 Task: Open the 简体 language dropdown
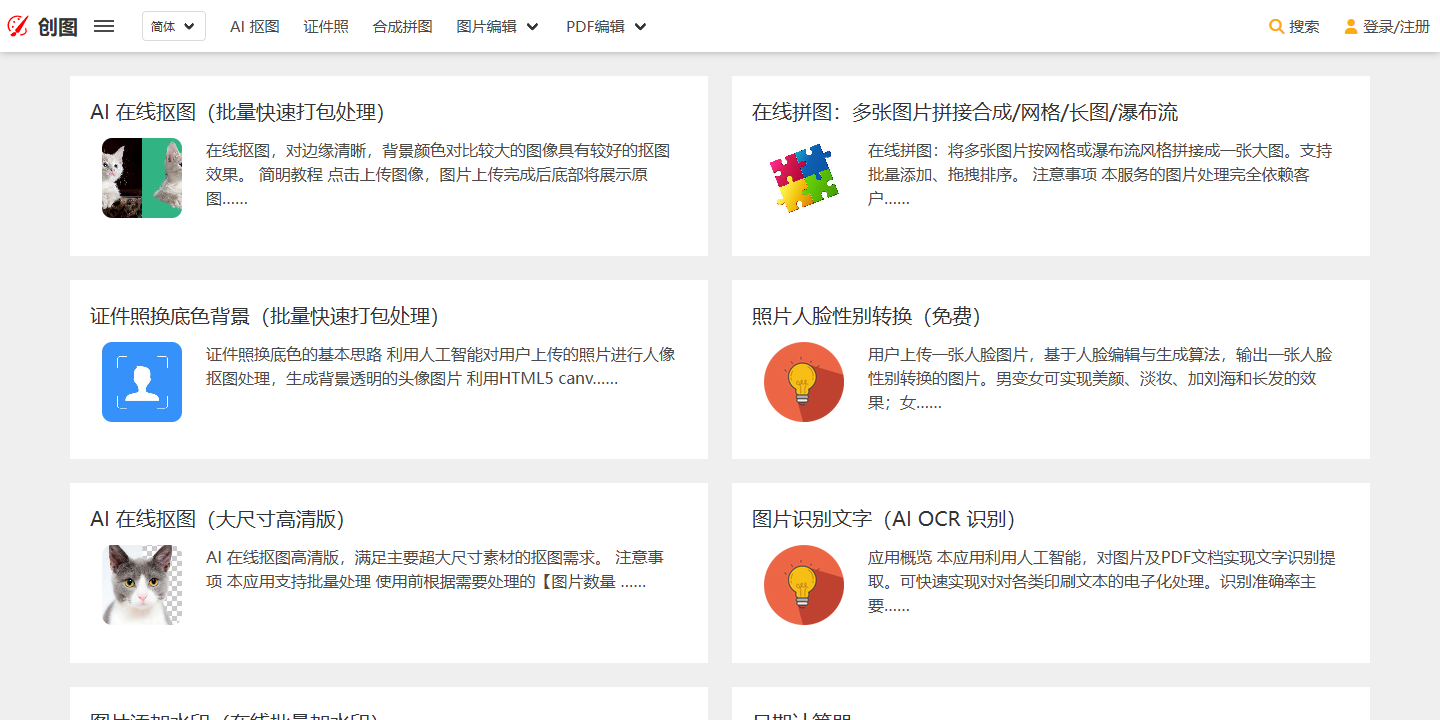[x=174, y=27]
